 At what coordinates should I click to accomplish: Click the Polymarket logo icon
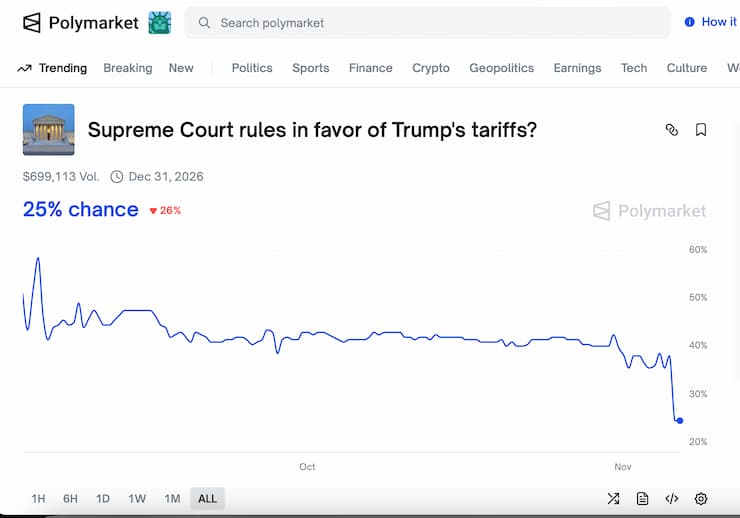32,22
